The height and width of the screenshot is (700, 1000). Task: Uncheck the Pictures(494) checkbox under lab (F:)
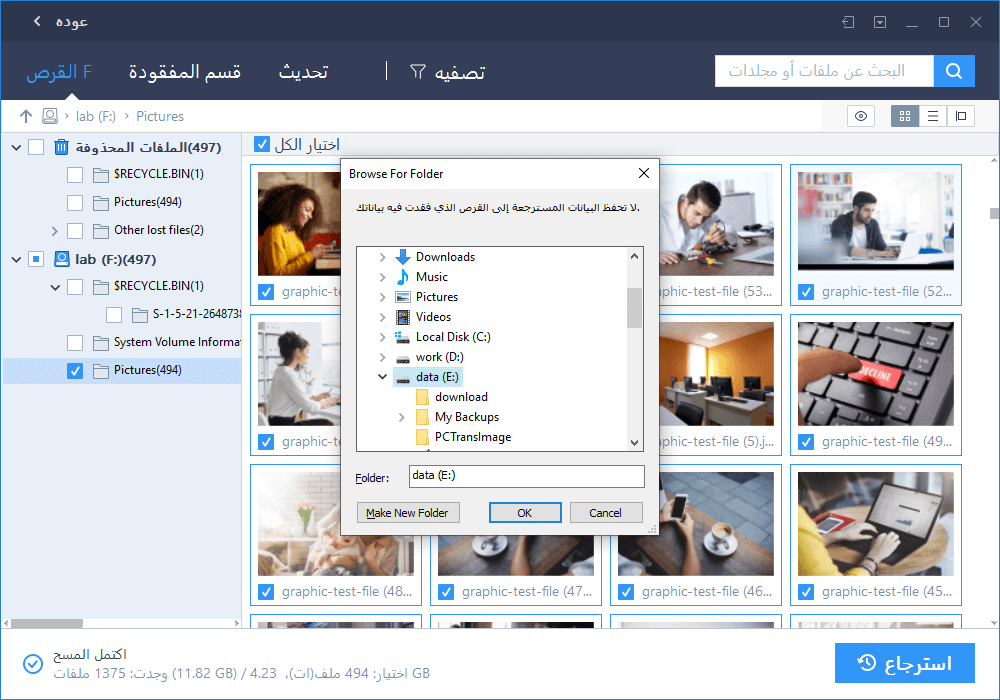(x=75, y=370)
